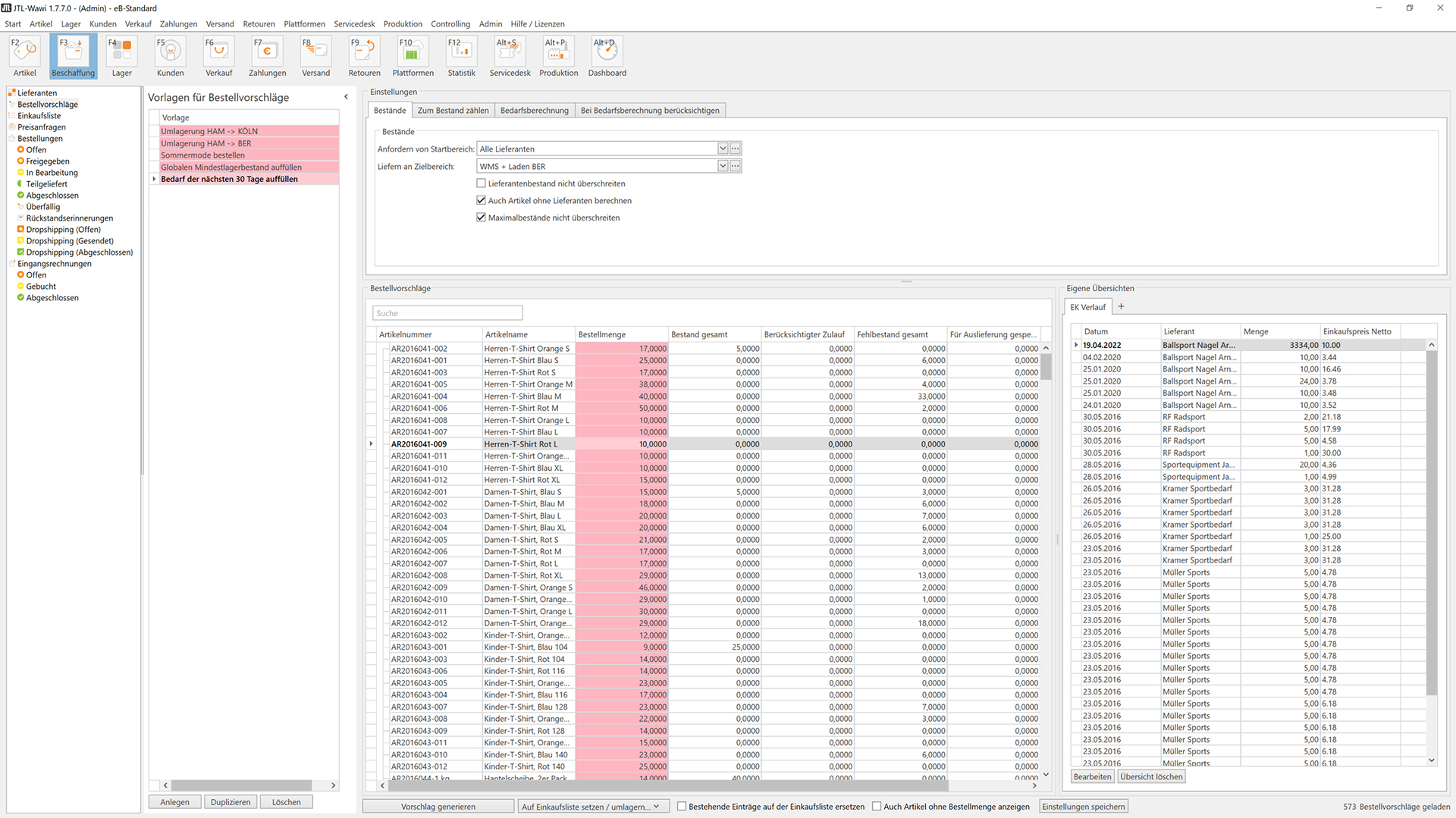Expand Auf Einkaufsliste setzen / umlagern dropdown

point(656,807)
